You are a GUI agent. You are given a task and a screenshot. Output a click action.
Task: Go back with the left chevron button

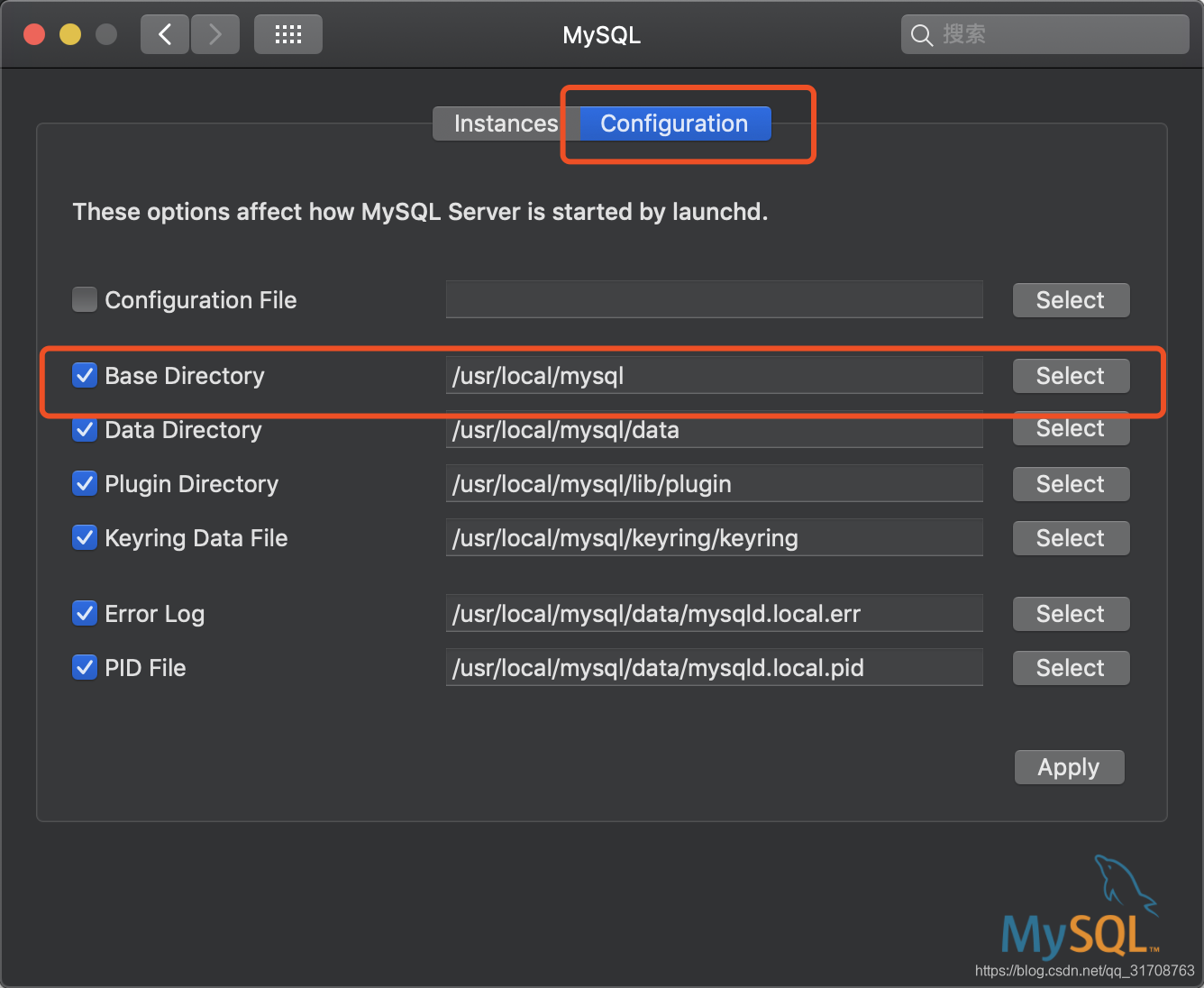(x=165, y=35)
